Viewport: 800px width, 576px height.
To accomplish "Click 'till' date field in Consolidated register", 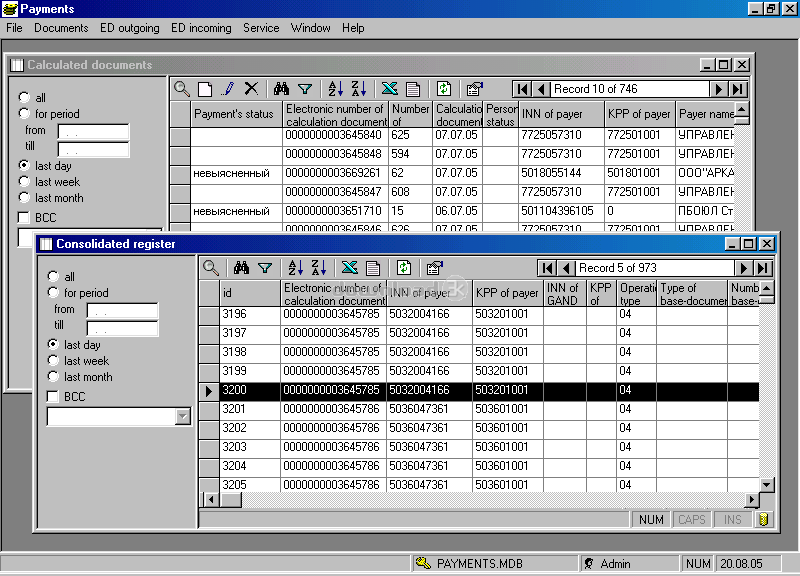I will click(122, 328).
